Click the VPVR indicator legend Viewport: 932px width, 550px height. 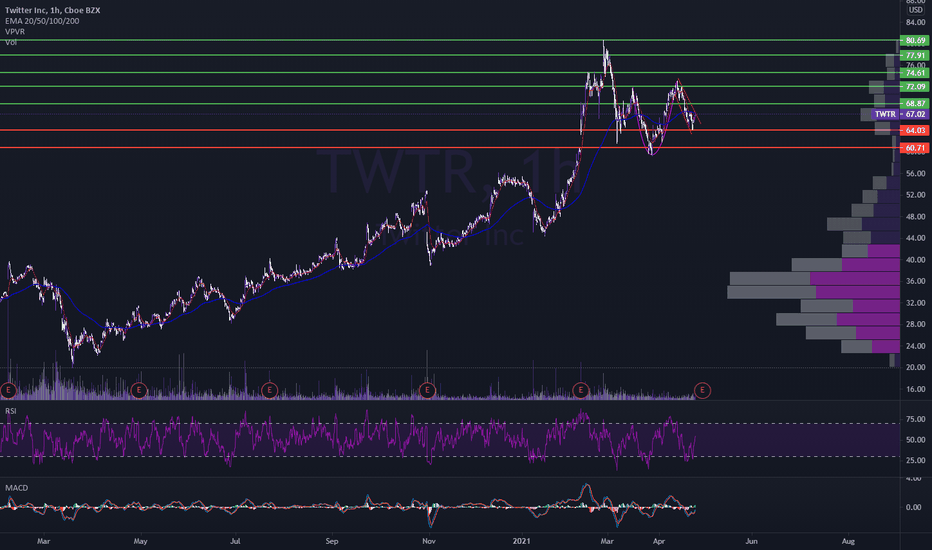(x=15, y=32)
